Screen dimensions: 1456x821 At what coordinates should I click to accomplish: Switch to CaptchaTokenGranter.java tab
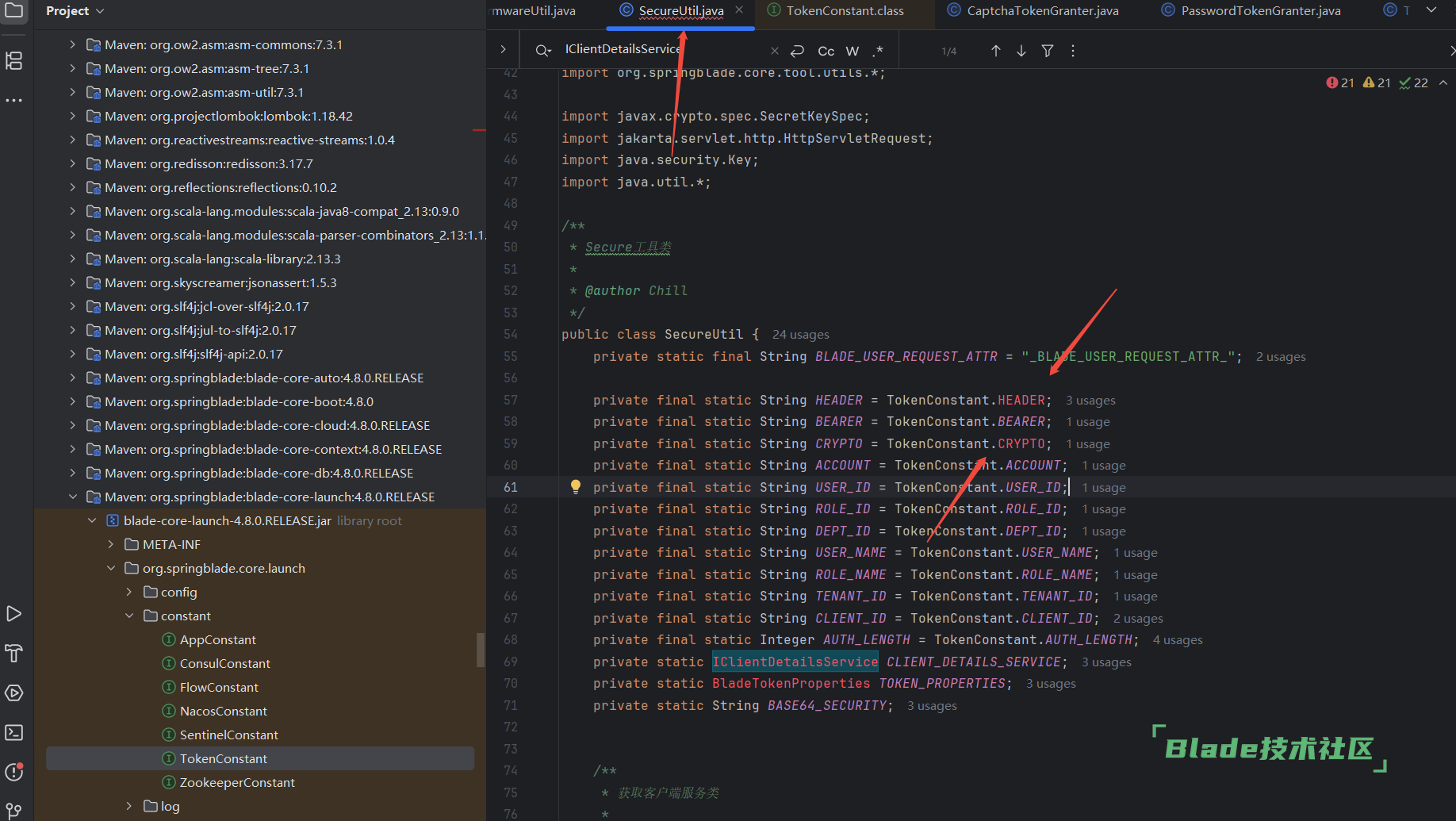(x=1042, y=11)
